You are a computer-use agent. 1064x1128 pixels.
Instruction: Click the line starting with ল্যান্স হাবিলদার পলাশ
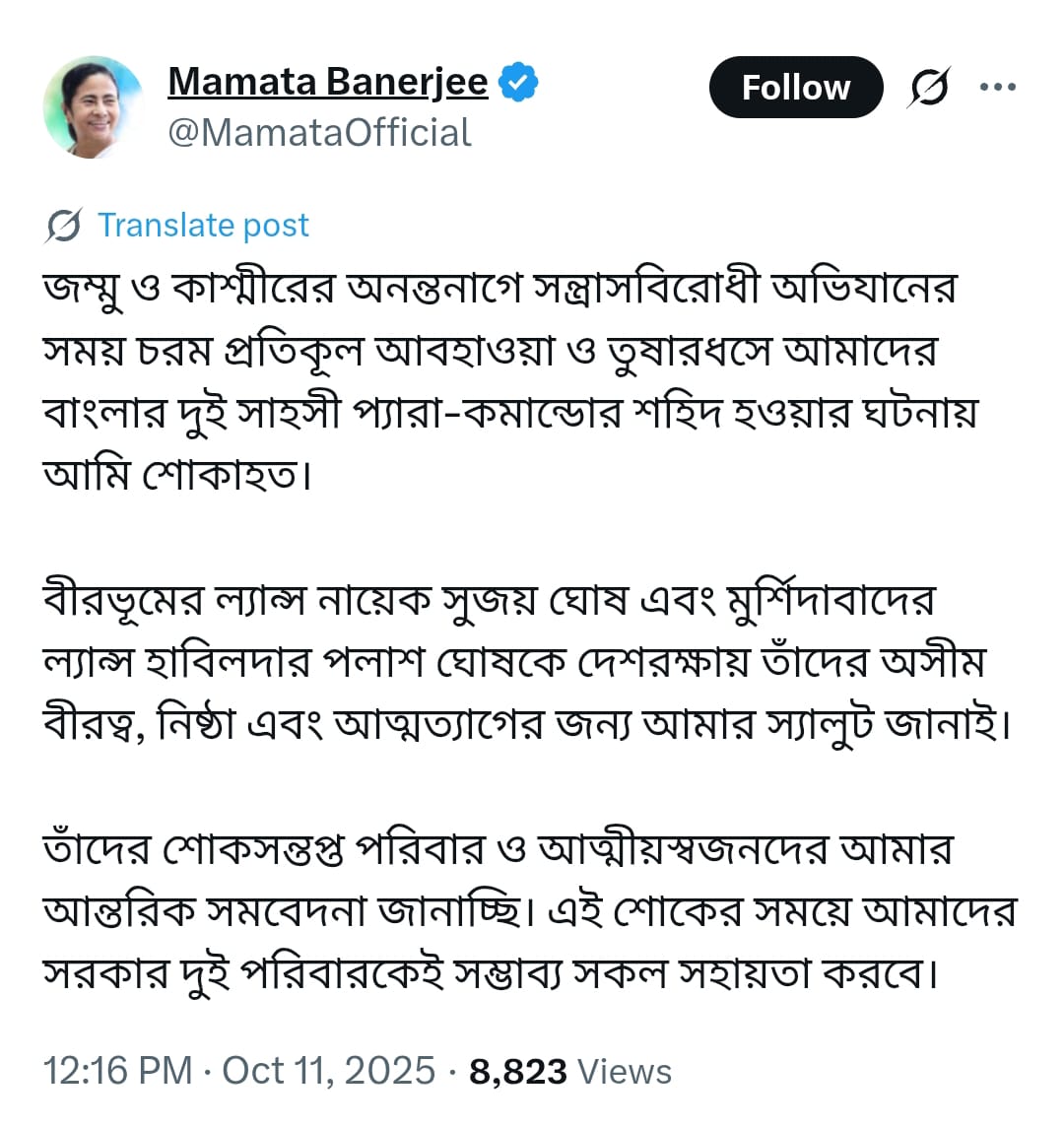pyautogui.click(x=513, y=662)
